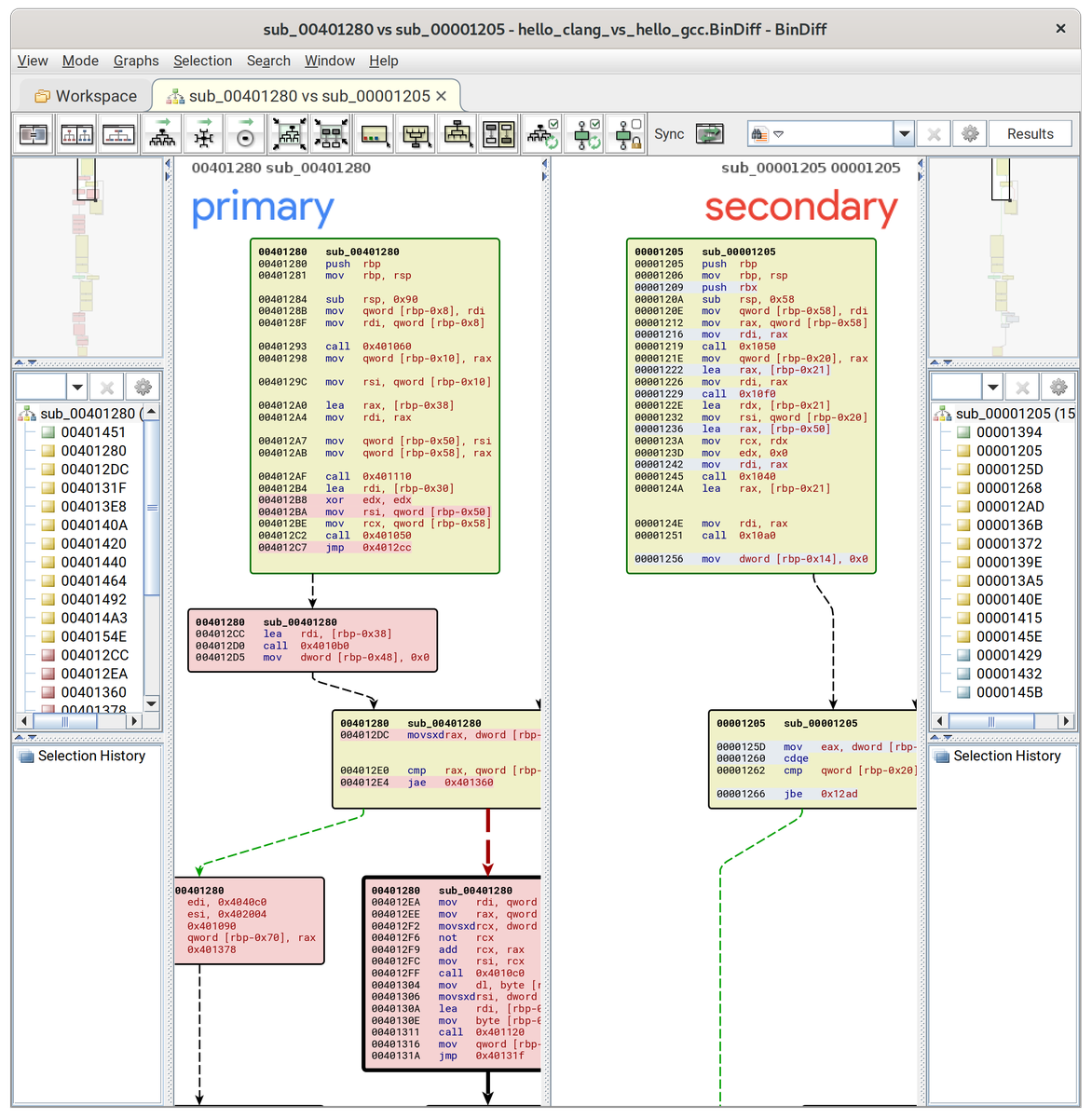Toggle the locked proximity browsing option

[x=626, y=133]
